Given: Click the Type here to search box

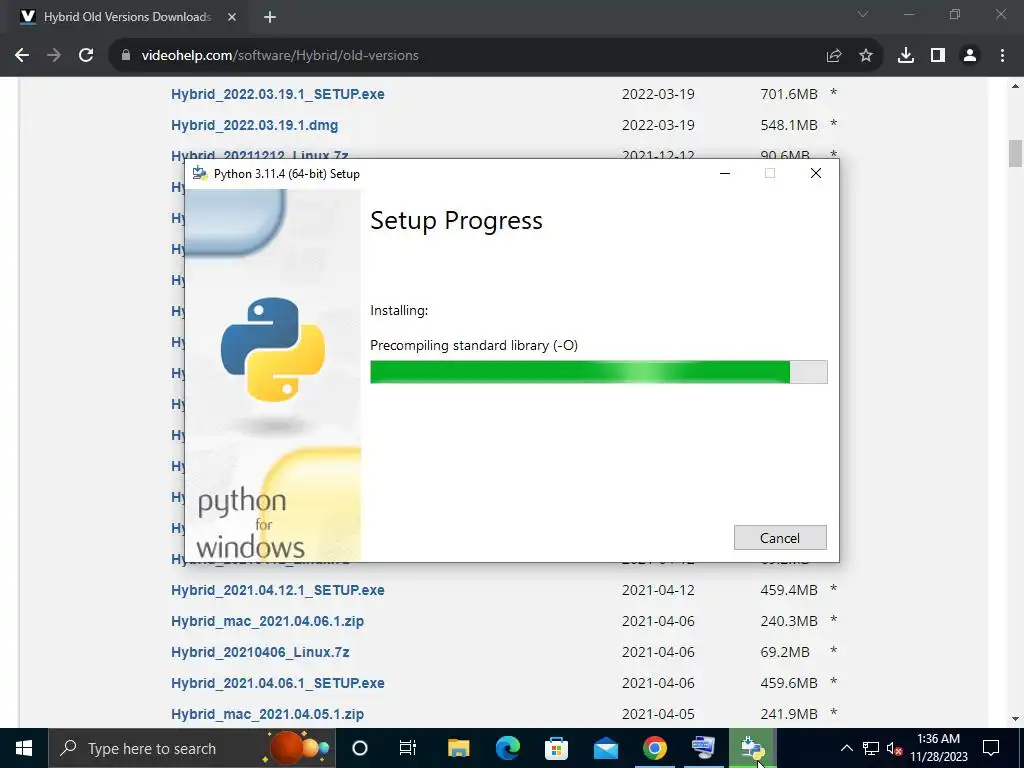Looking at the screenshot, I should click(x=192, y=748).
